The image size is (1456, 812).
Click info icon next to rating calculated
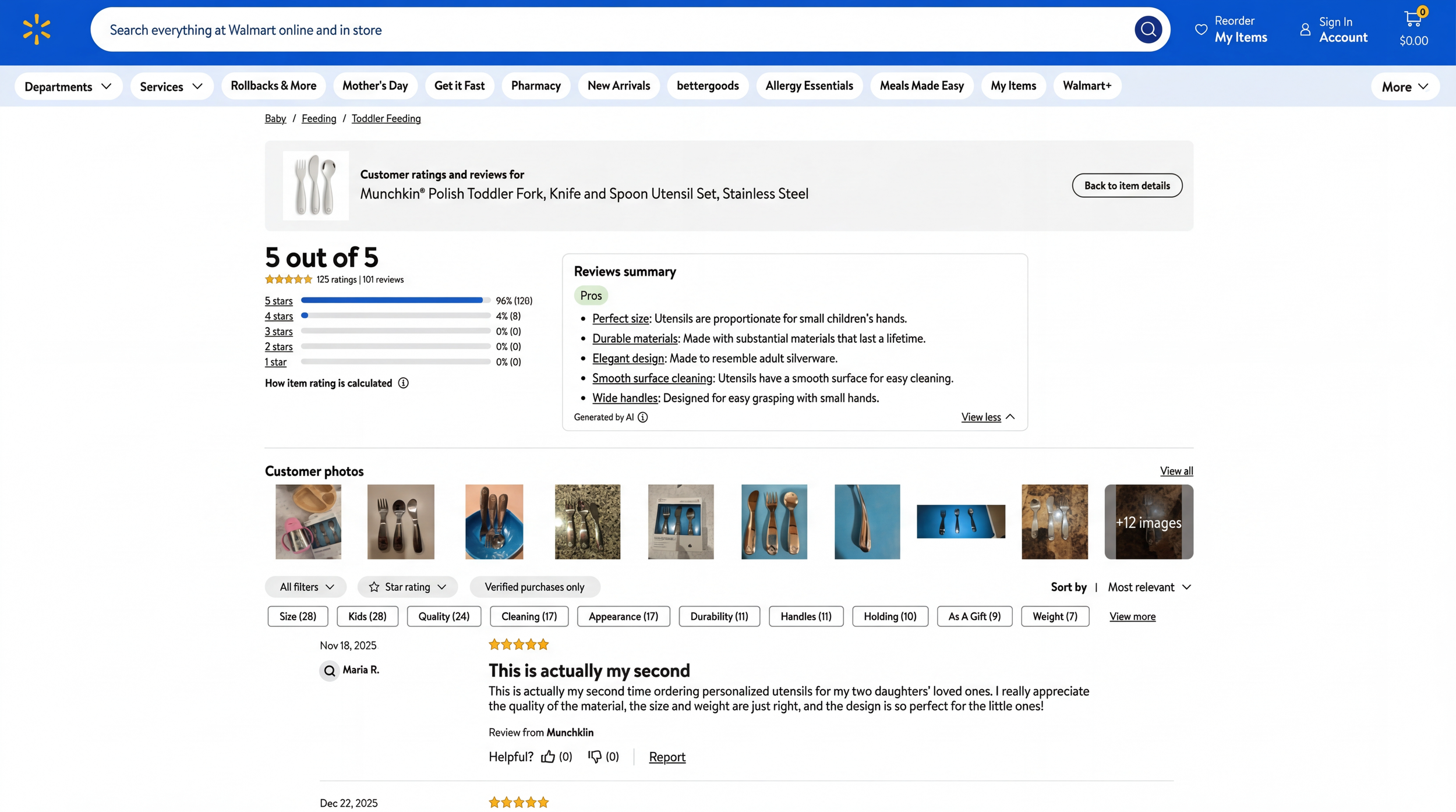point(403,383)
